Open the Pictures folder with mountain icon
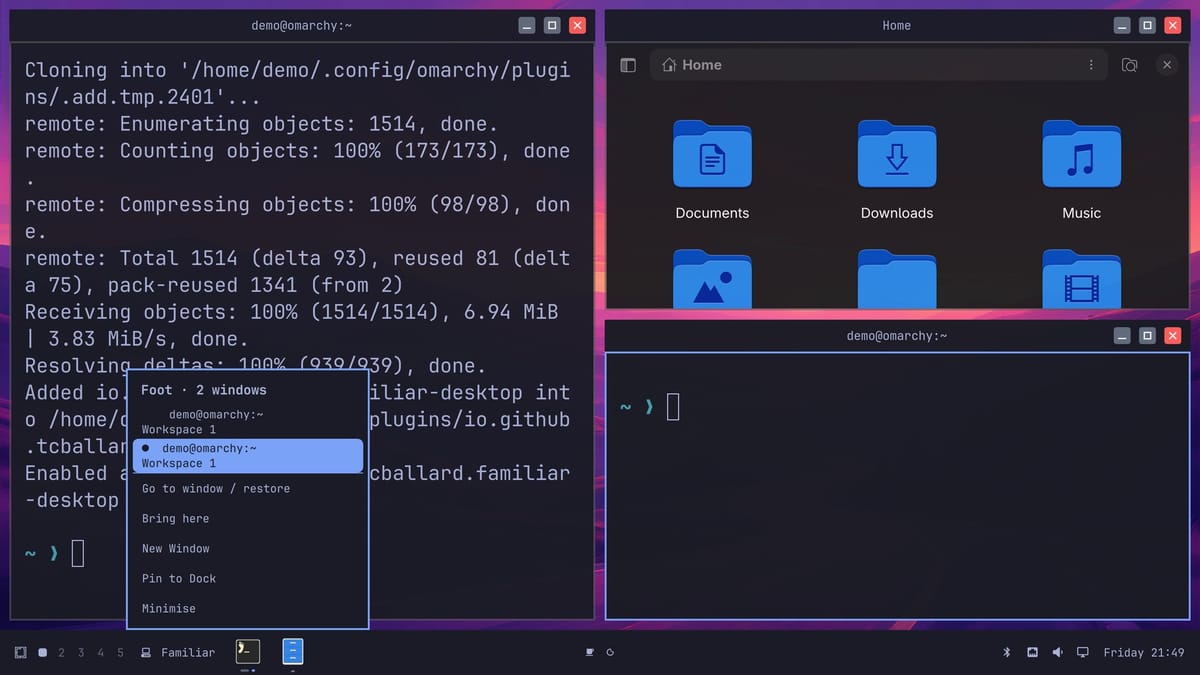 712,279
